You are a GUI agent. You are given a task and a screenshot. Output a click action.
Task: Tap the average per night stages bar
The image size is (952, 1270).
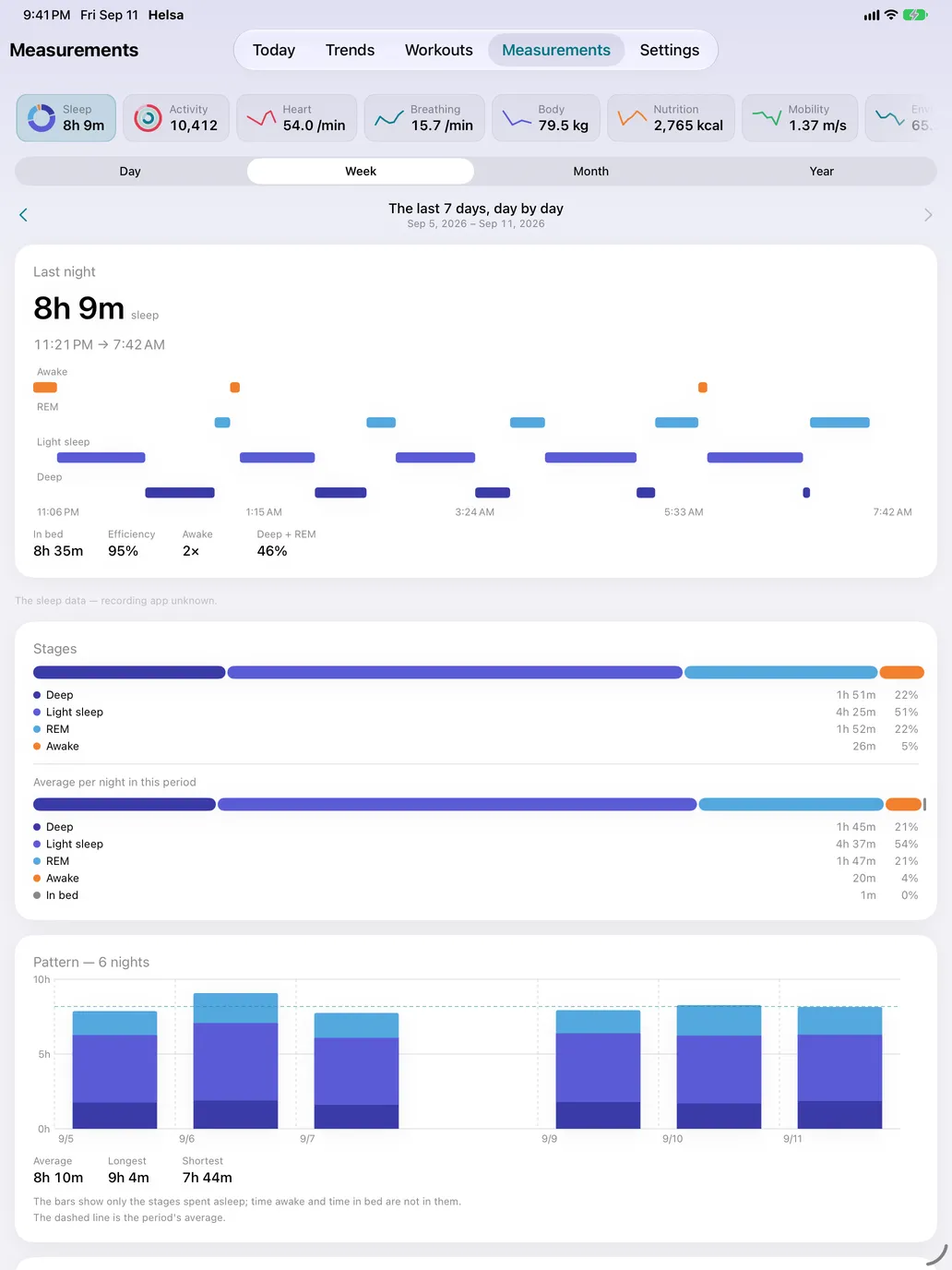(479, 805)
